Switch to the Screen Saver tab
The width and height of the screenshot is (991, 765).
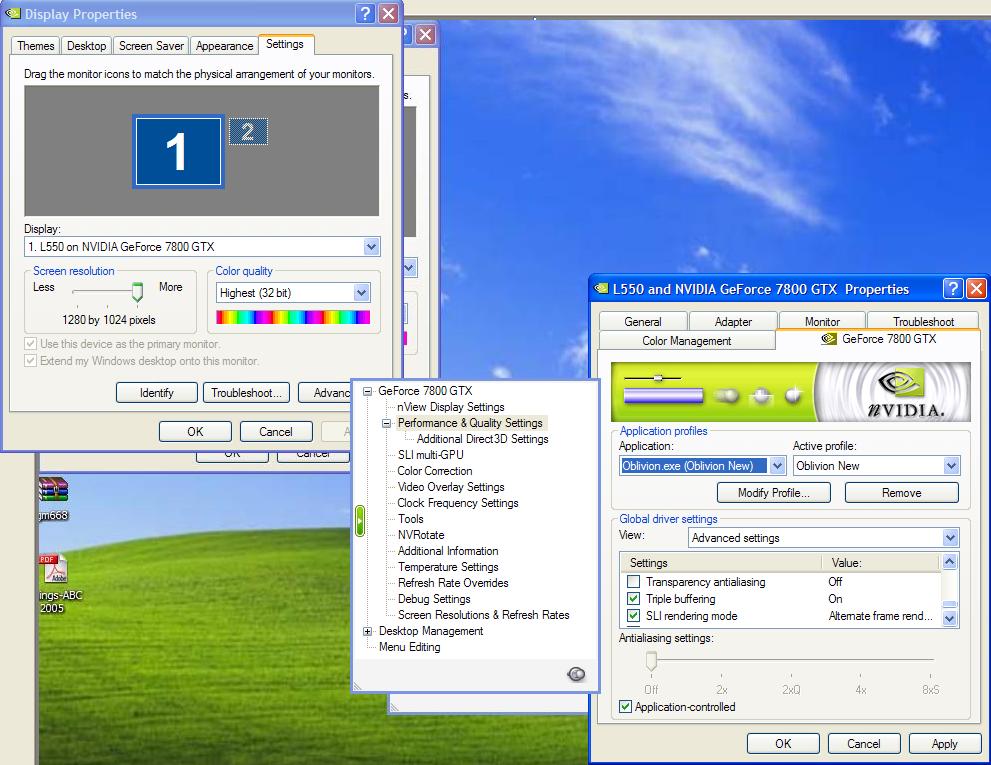click(151, 46)
